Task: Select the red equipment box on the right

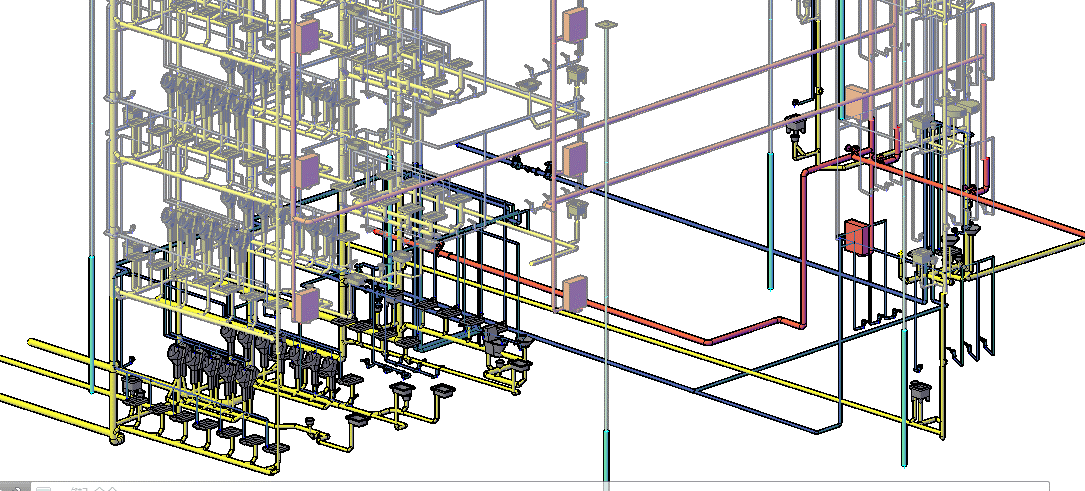Action: pyautogui.click(x=856, y=237)
